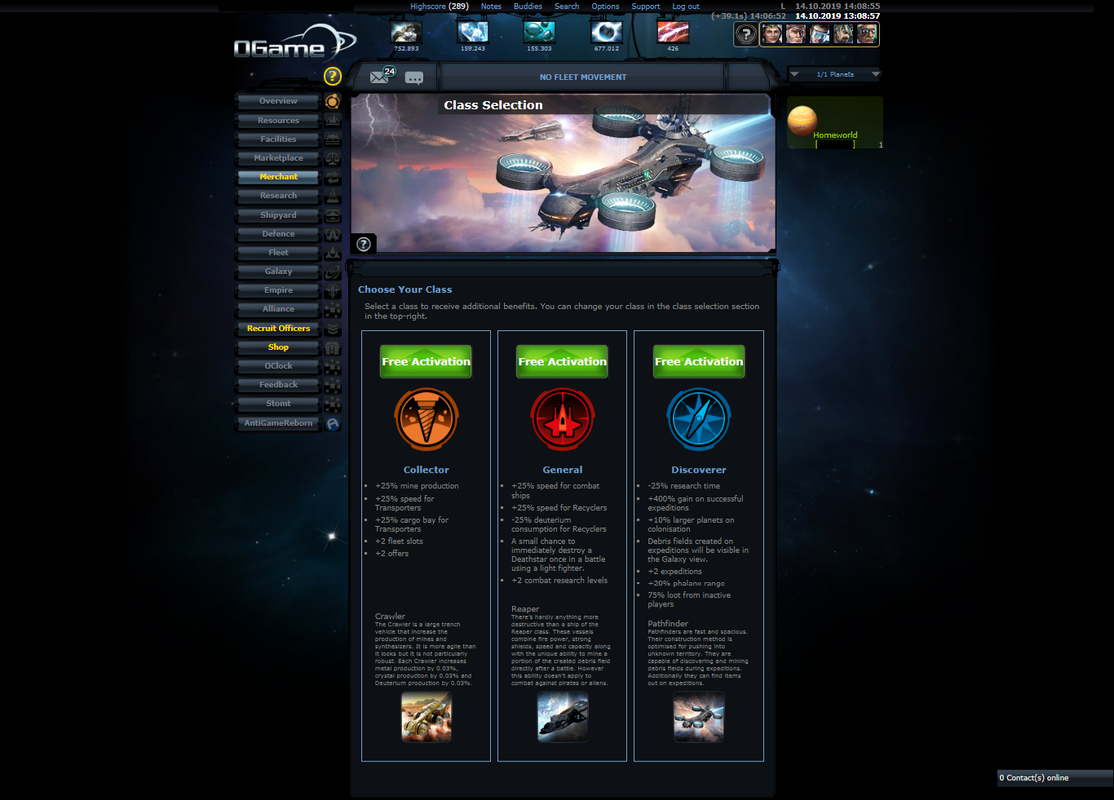Open the planet list dropdown right arrow
This screenshot has width=1114, height=800.
pos(875,74)
